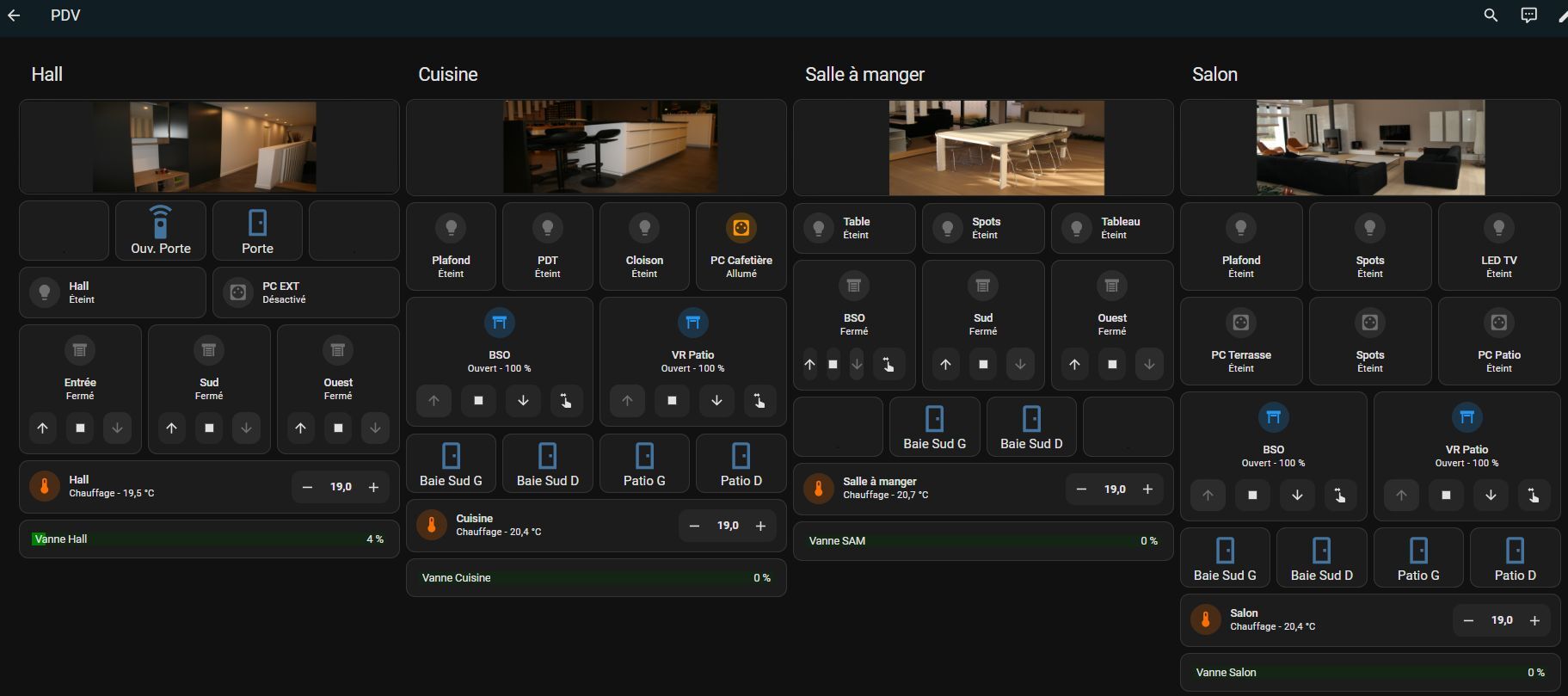Open Salle à manger Baie Sud D sensor
Viewport: 1568px width, 696px height.
point(1031,427)
